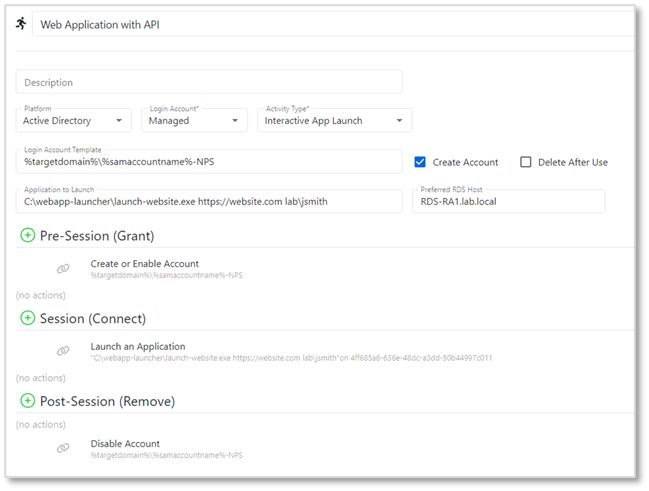
Task: Click the green plus beside Session (Connect)
Action: tap(27, 318)
